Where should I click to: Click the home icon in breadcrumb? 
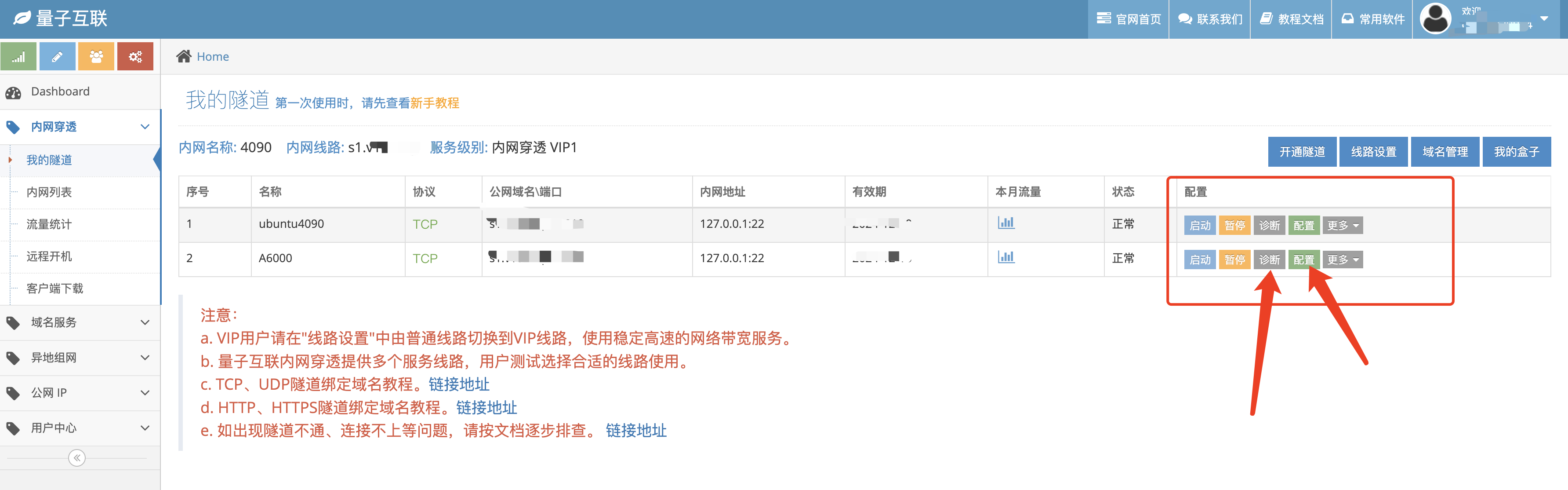[x=184, y=56]
